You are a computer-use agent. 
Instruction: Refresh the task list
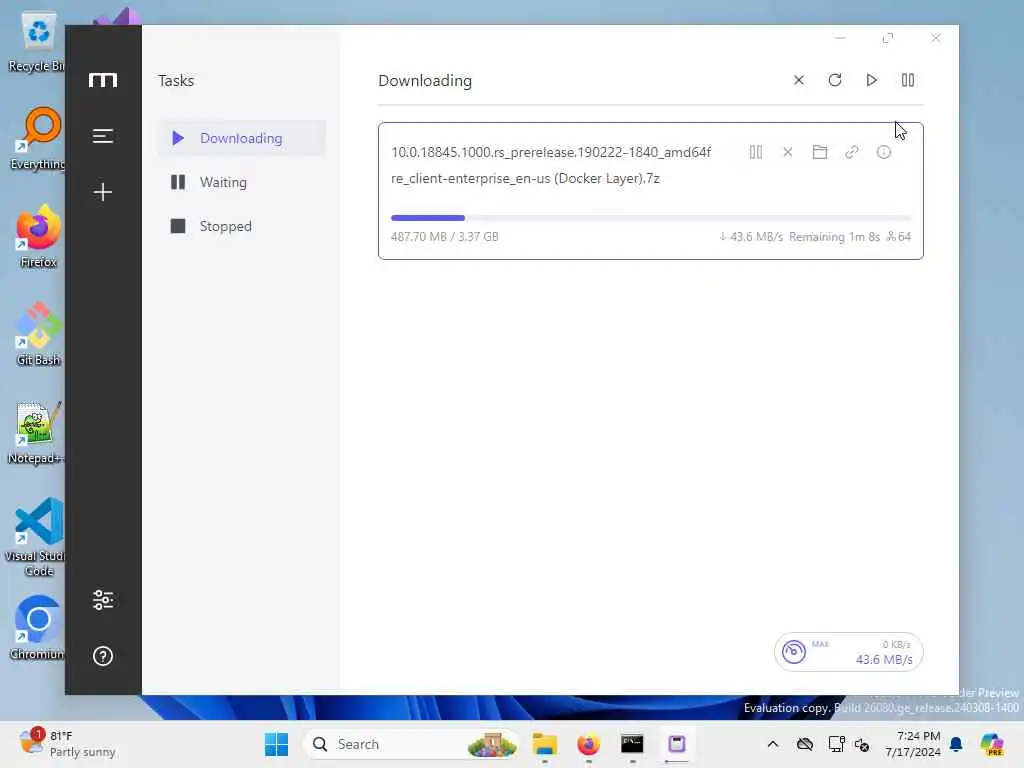click(x=835, y=80)
